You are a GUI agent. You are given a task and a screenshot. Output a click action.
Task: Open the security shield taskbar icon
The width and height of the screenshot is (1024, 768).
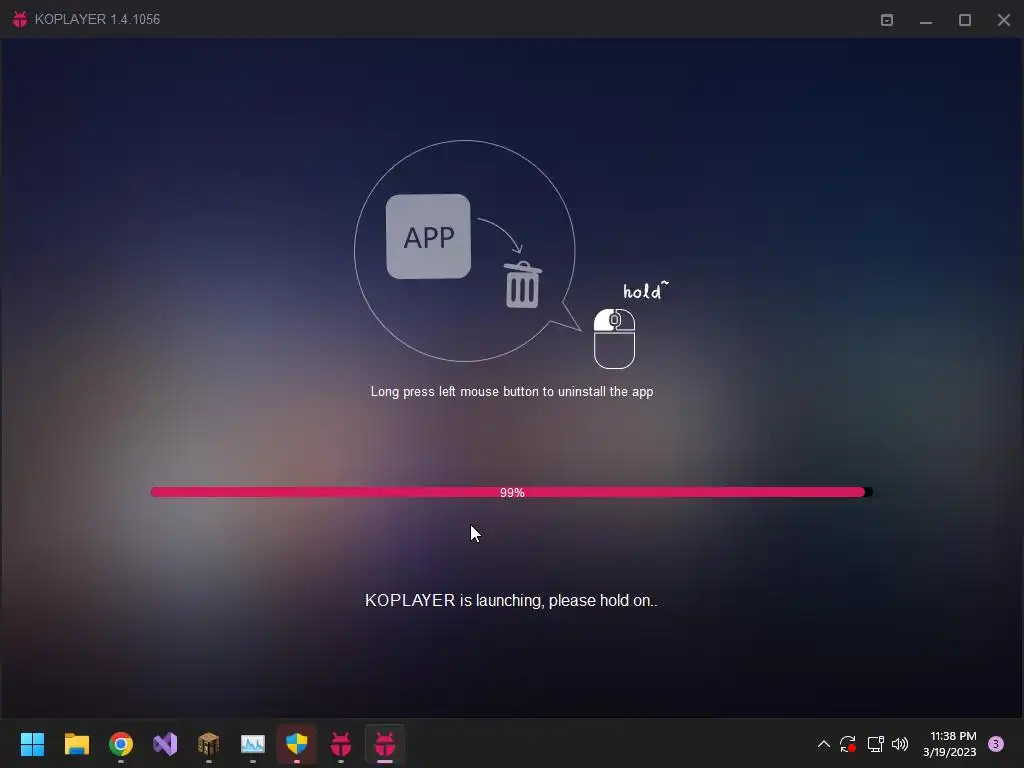coord(296,744)
